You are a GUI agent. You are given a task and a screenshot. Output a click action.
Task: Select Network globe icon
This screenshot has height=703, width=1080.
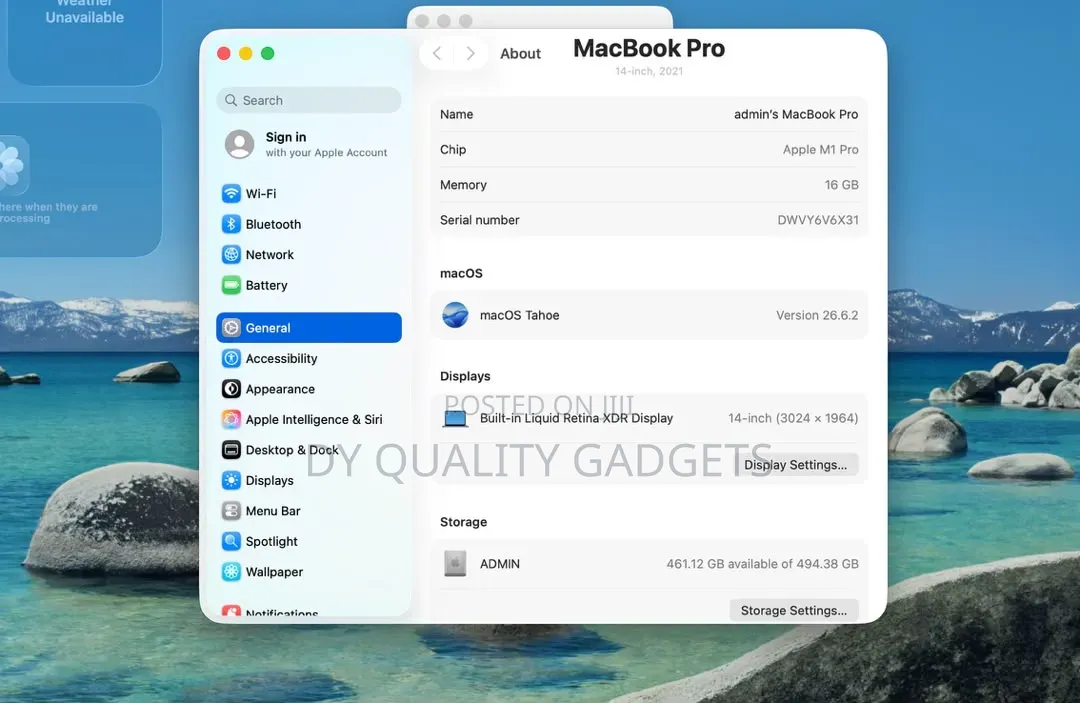[231, 255]
